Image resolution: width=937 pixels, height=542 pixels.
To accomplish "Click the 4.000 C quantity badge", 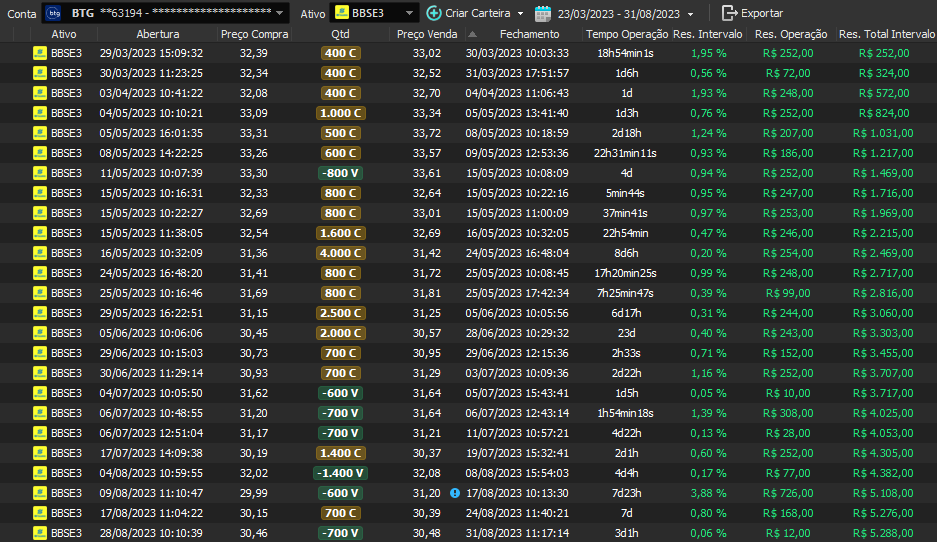I will pyautogui.click(x=341, y=253).
